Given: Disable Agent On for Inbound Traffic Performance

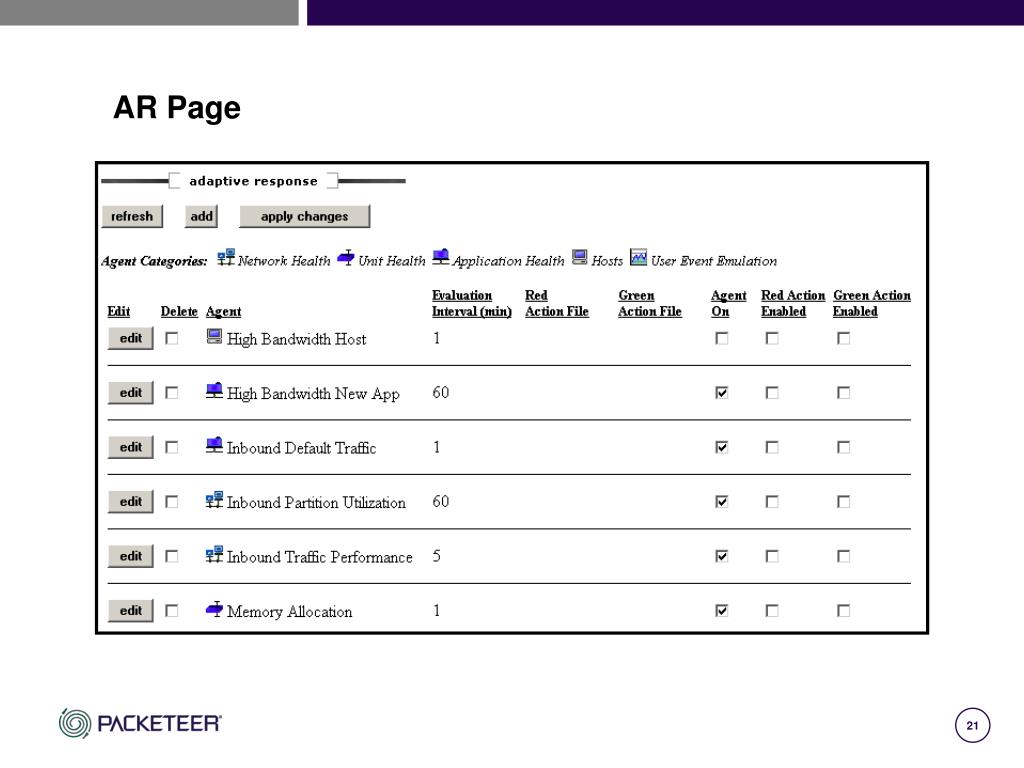Looking at the screenshot, I should pyautogui.click(x=722, y=556).
